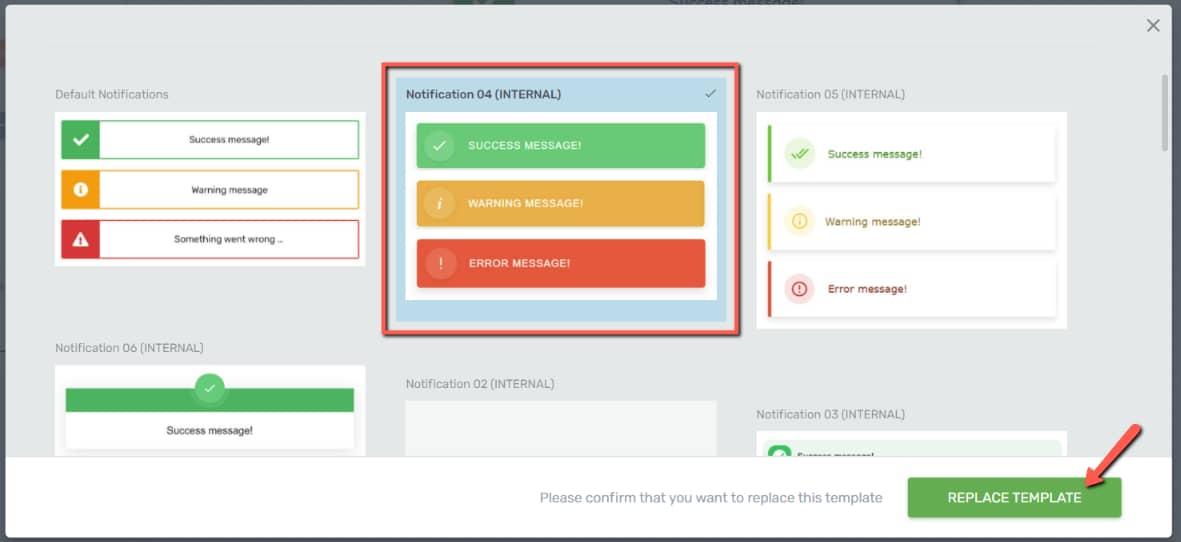
Task: Click the green checkmark icon in Default Notifications
Action: [x=80, y=140]
